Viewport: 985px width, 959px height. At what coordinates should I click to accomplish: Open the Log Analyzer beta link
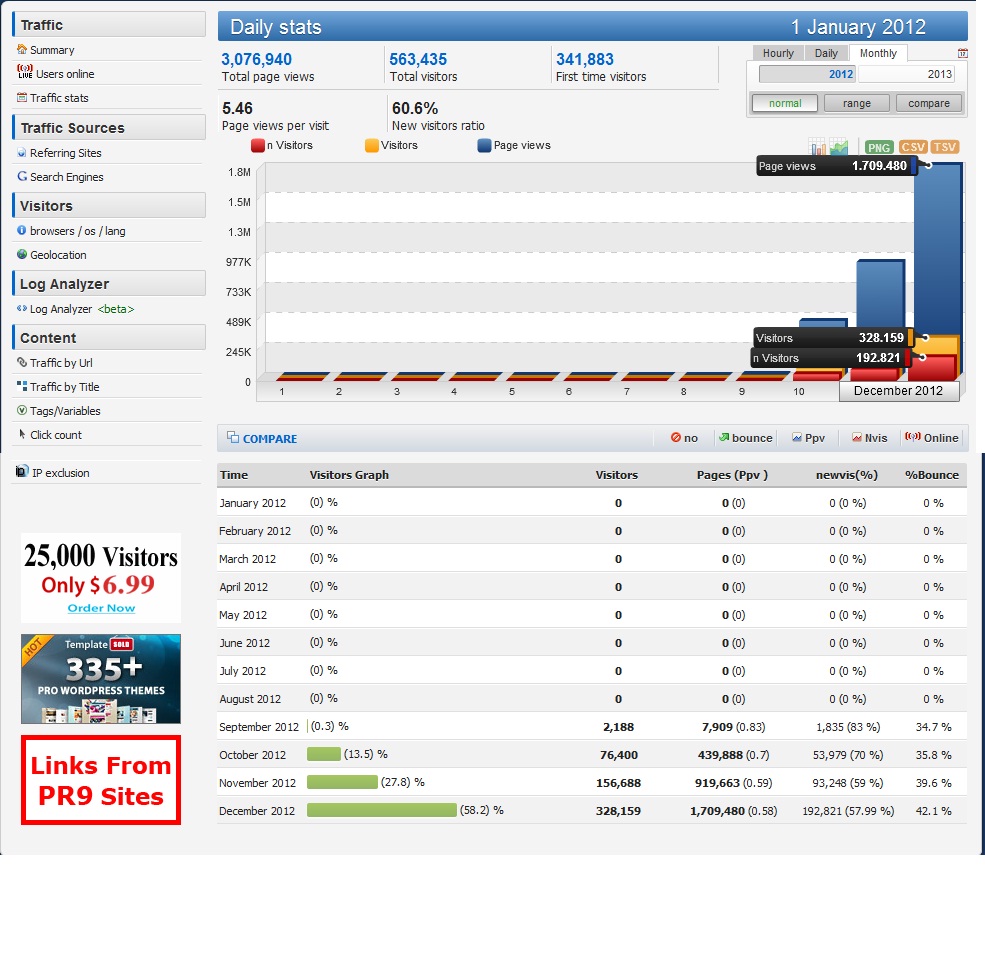pos(82,309)
